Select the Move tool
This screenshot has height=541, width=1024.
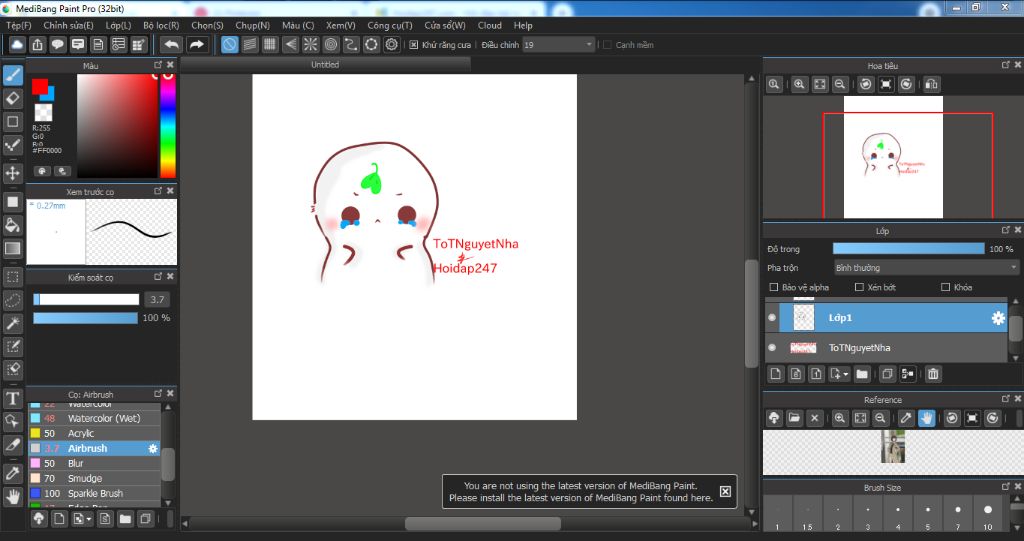(12, 173)
